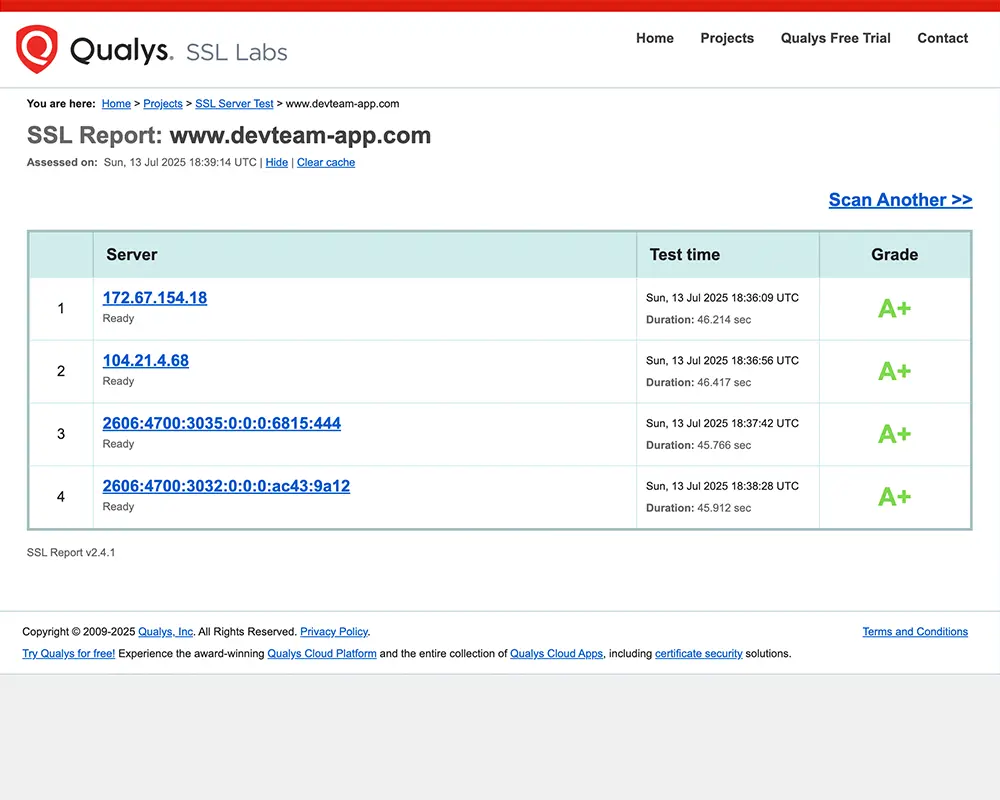Click the assessed date Sun, 13 Jul 2025 18:39:14 UTC

[180, 162]
